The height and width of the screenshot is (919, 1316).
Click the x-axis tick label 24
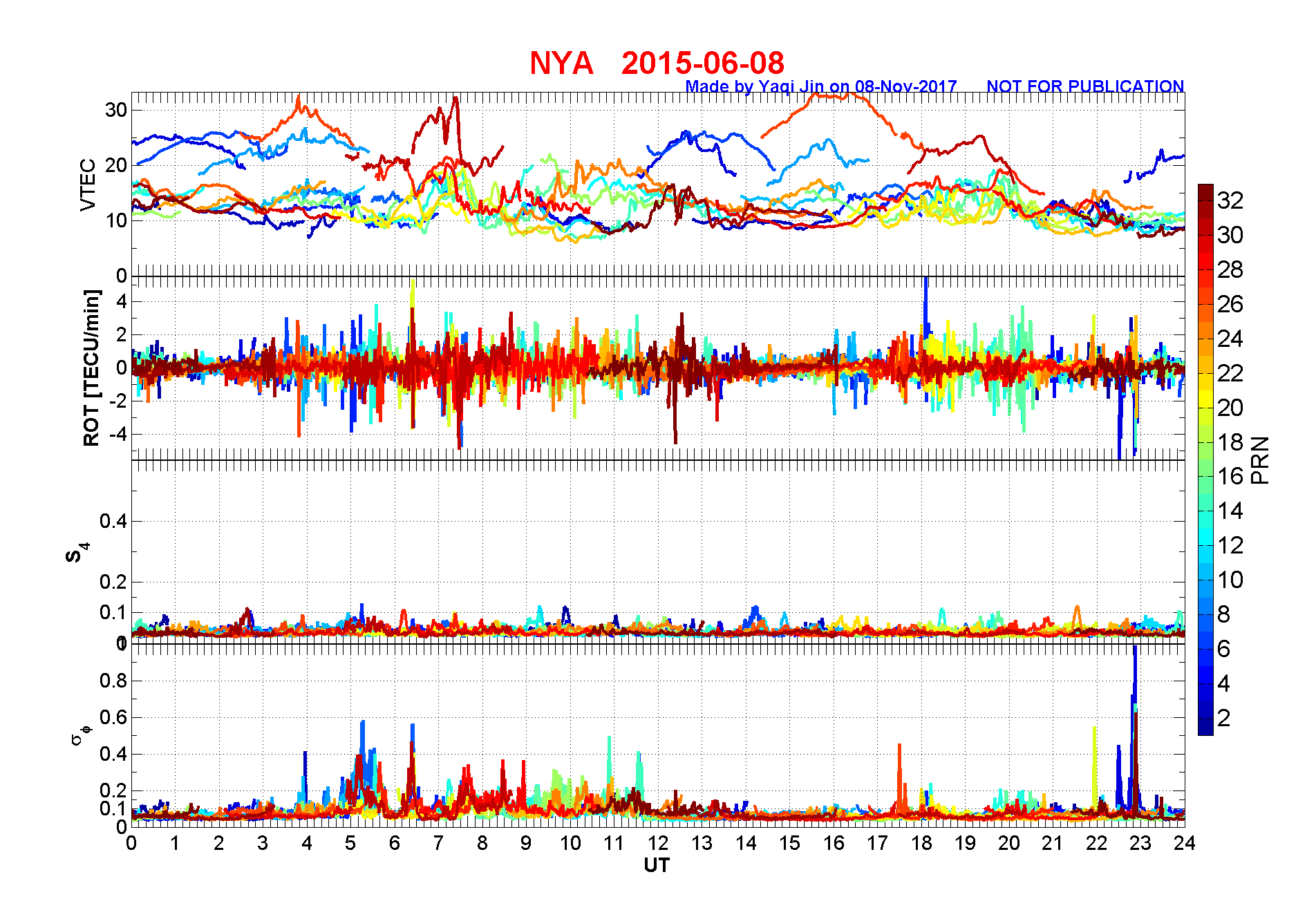click(1184, 843)
